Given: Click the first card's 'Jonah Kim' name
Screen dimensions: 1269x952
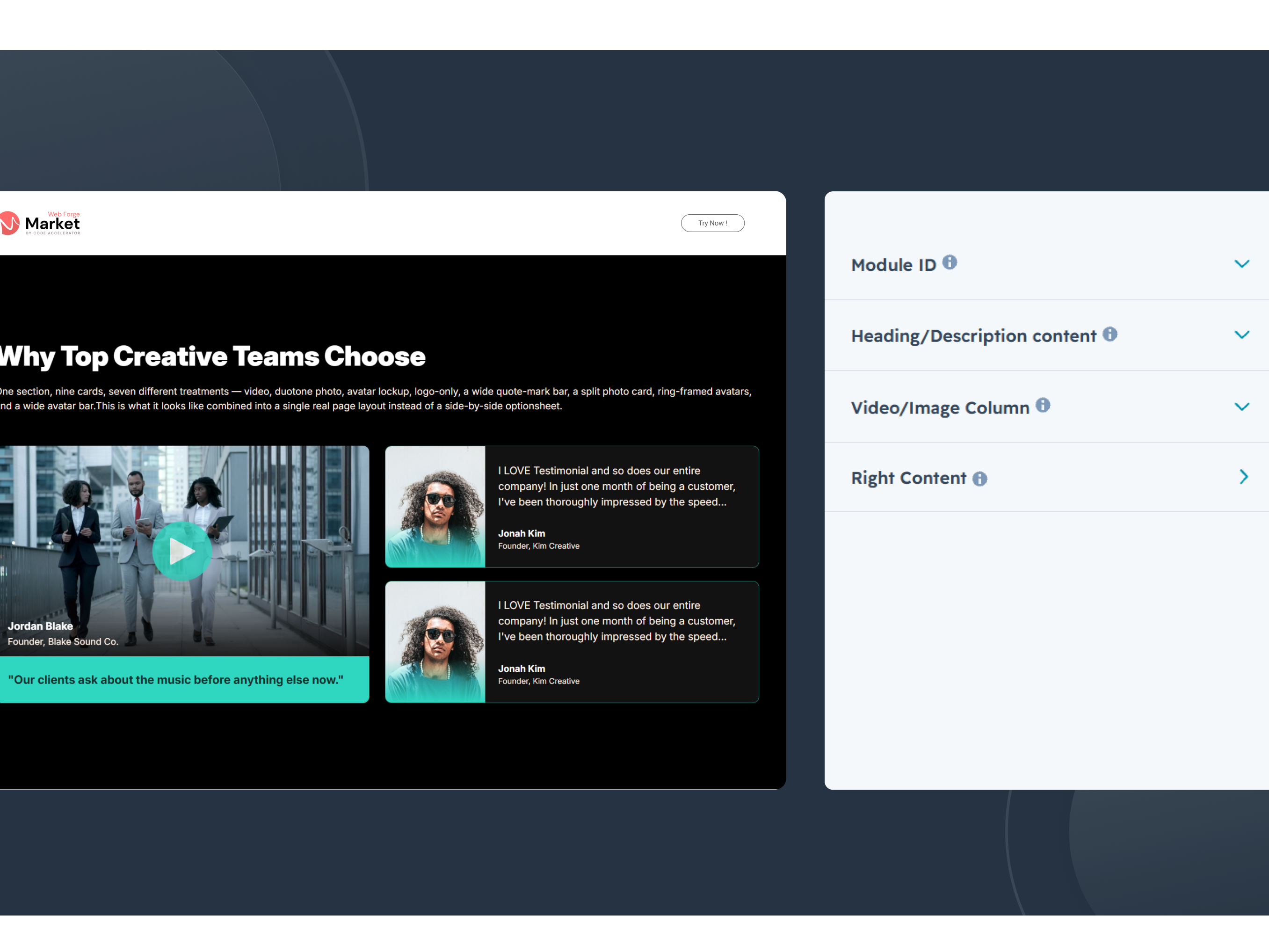Looking at the screenshot, I should 522,534.
